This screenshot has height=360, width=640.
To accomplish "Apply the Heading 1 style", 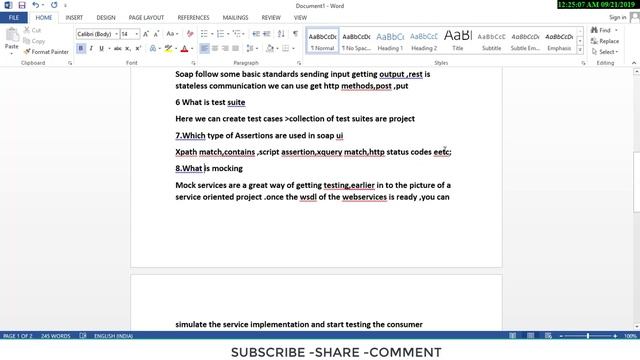I will (390, 41).
